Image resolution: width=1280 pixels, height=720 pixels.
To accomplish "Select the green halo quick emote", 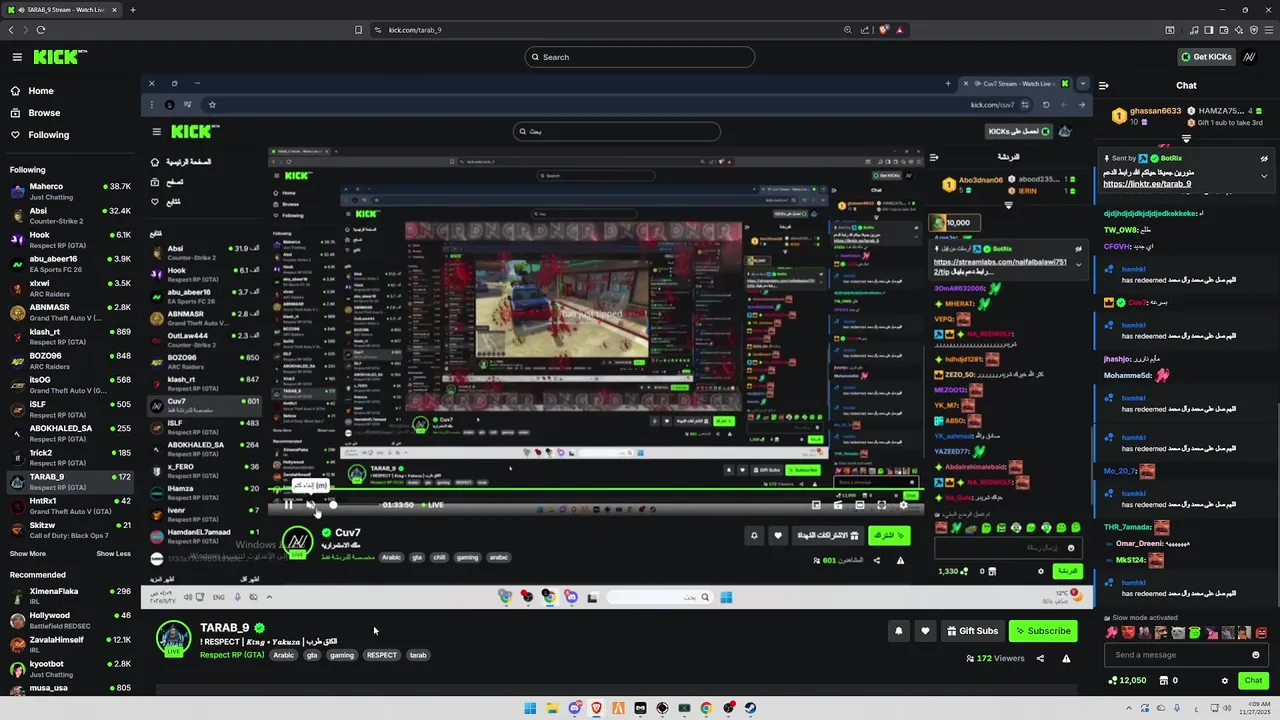I will pos(1195,633).
